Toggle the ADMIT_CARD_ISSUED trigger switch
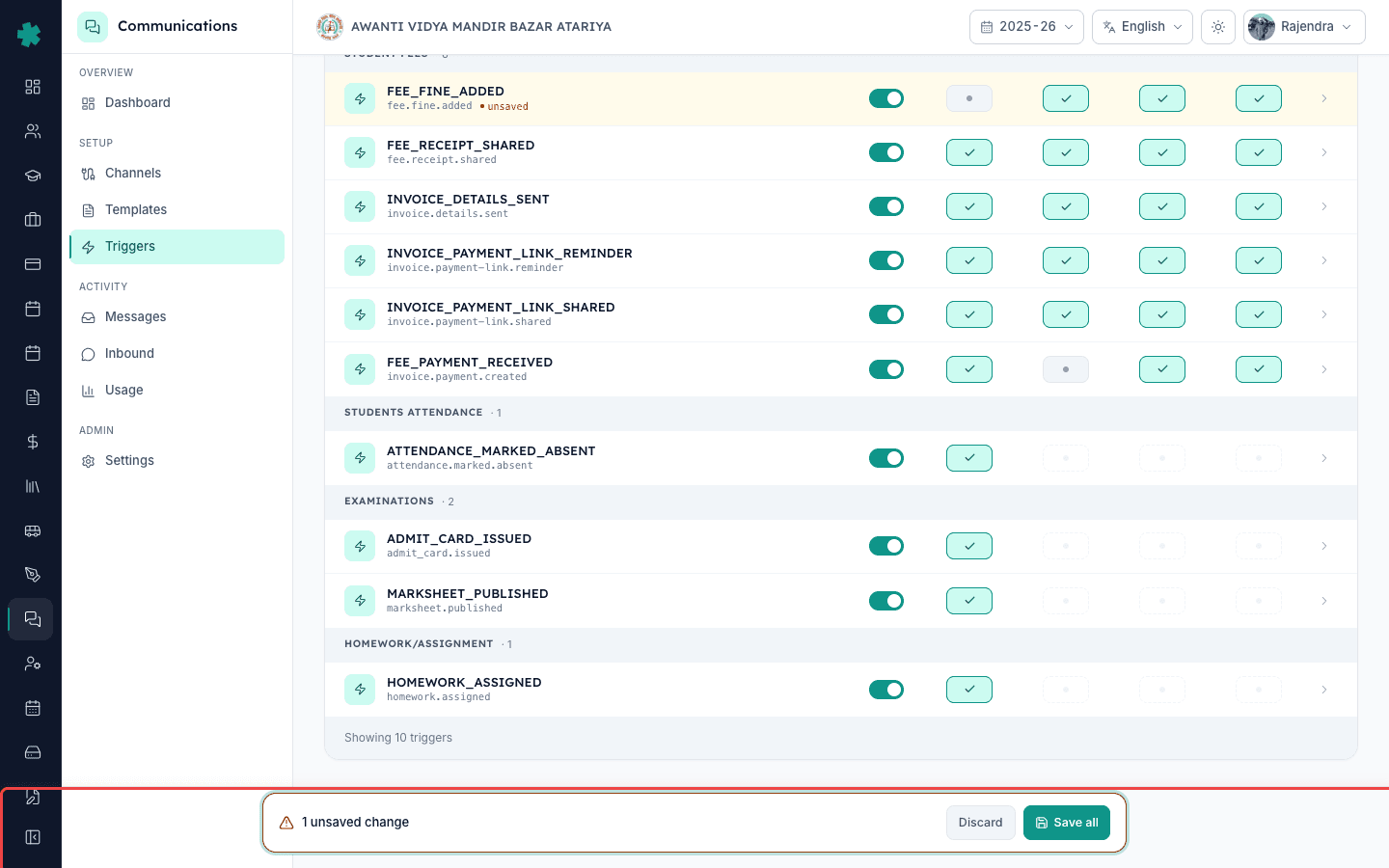Screen dimensions: 1389x868 tap(886, 546)
